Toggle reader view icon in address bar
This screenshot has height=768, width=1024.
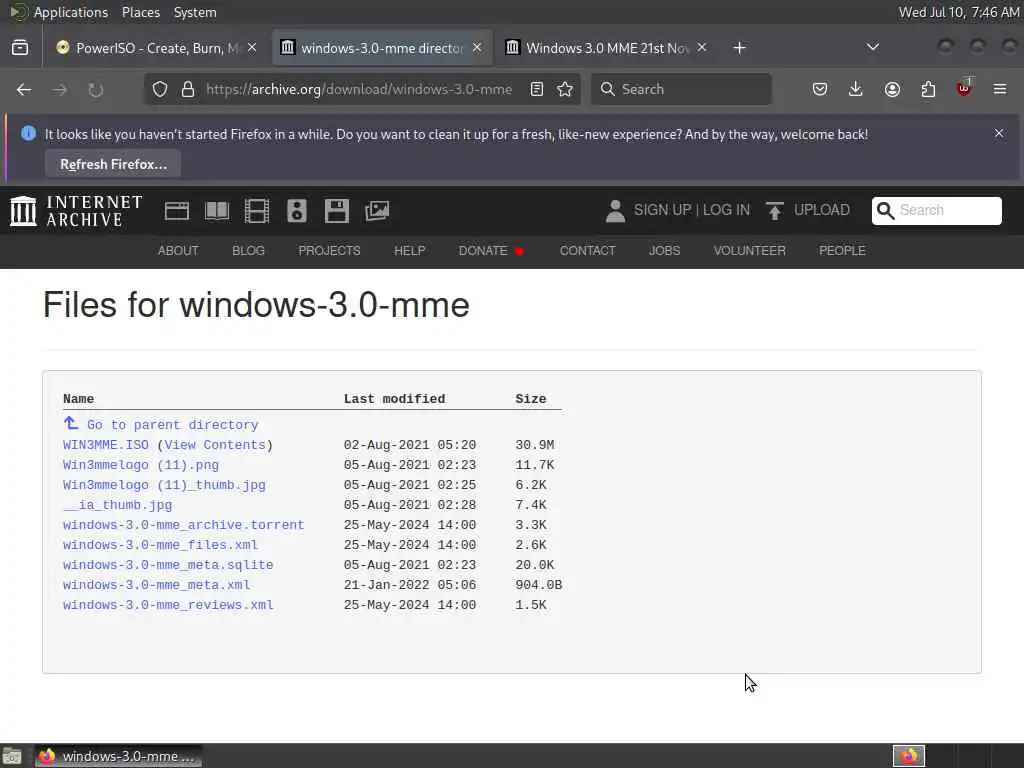[537, 89]
